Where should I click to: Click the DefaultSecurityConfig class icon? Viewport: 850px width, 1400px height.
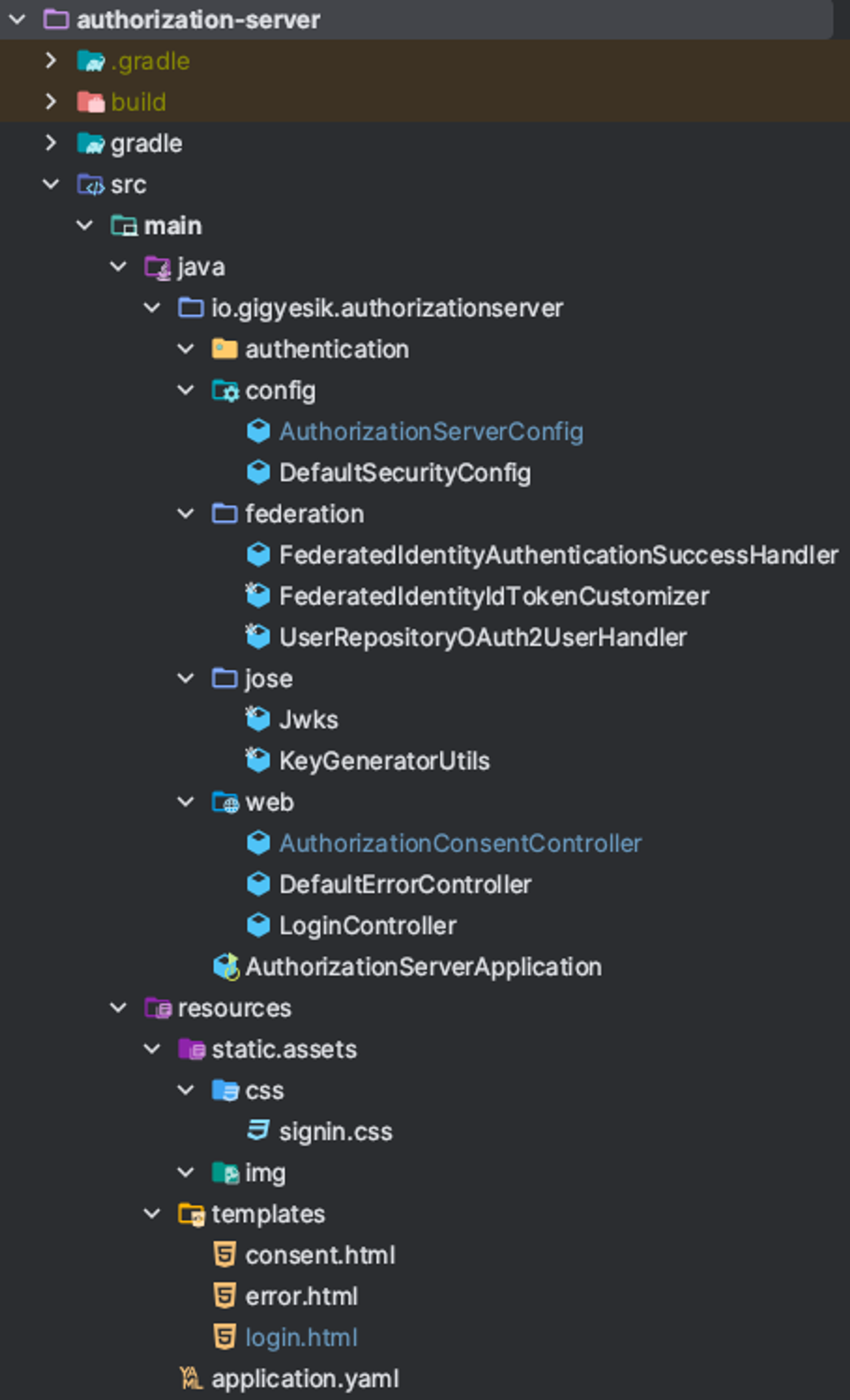(x=258, y=473)
